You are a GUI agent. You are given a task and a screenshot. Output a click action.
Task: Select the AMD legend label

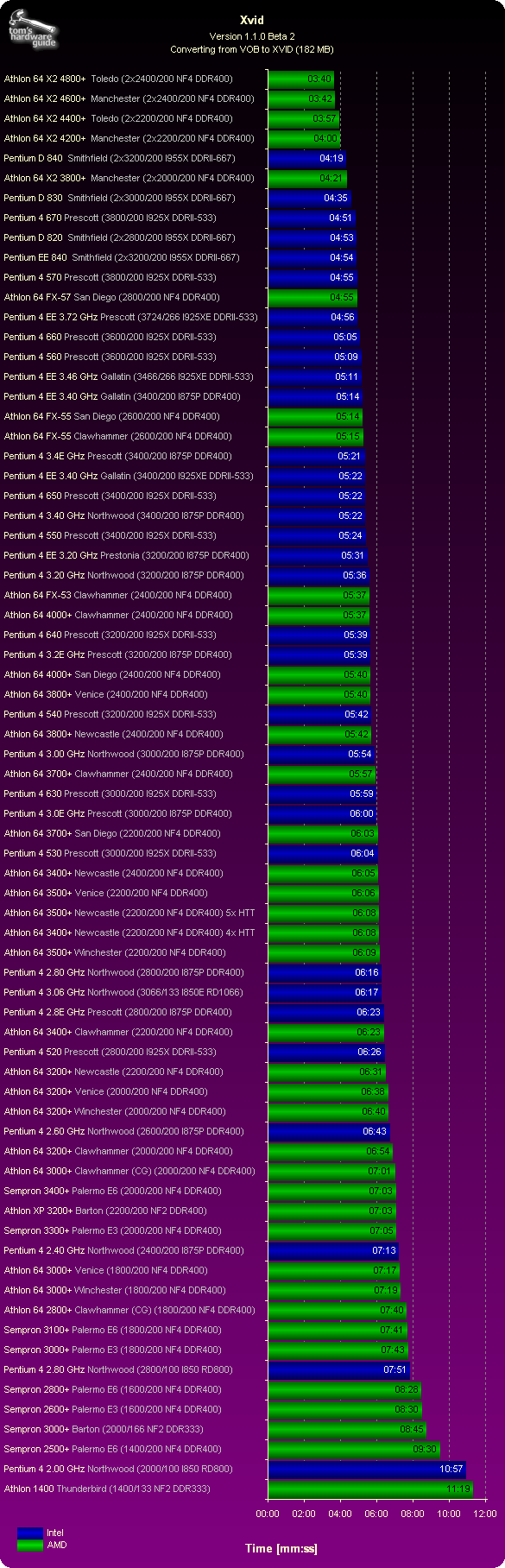click(x=57, y=1545)
